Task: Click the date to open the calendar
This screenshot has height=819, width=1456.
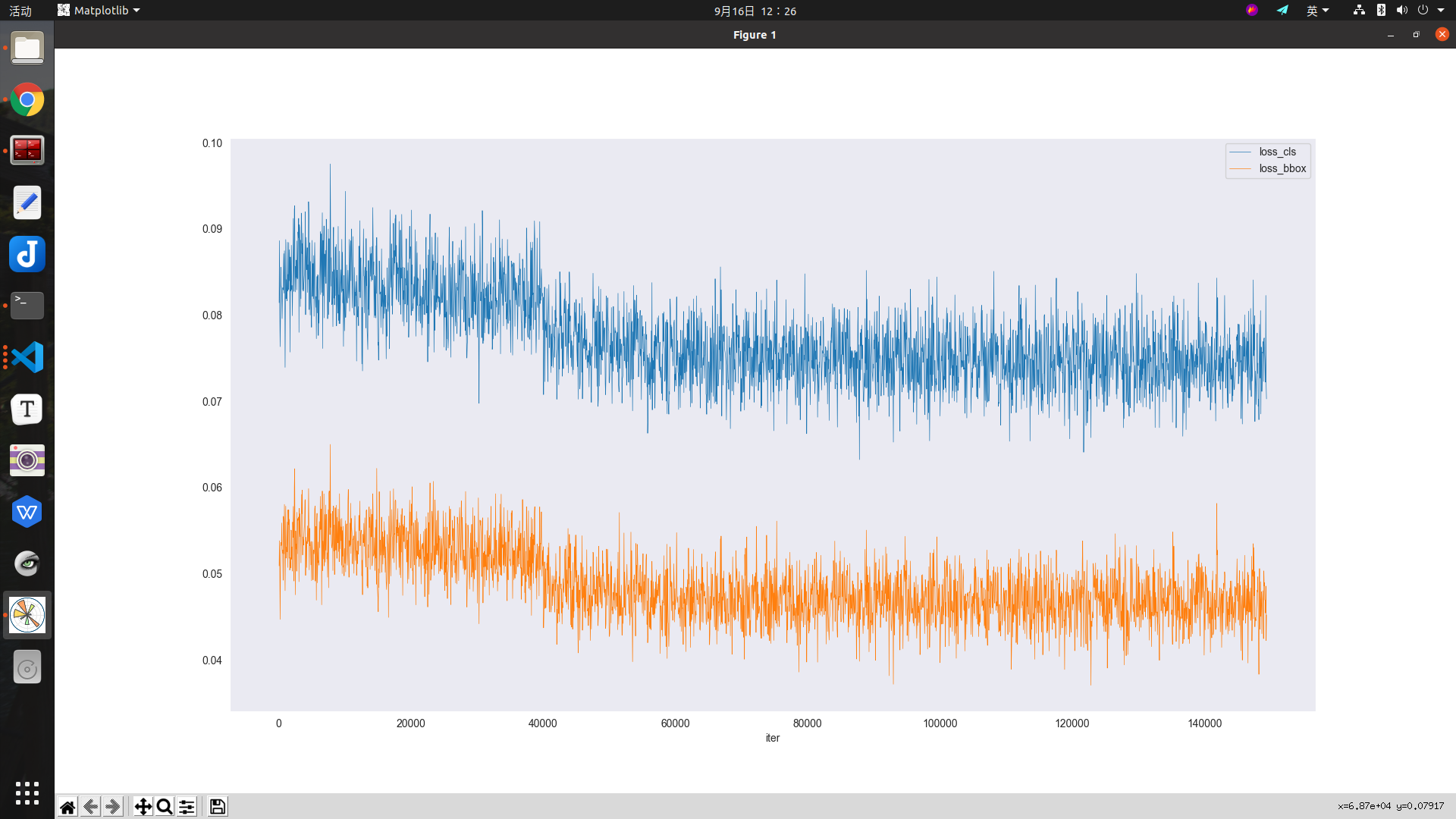Action: click(x=754, y=11)
